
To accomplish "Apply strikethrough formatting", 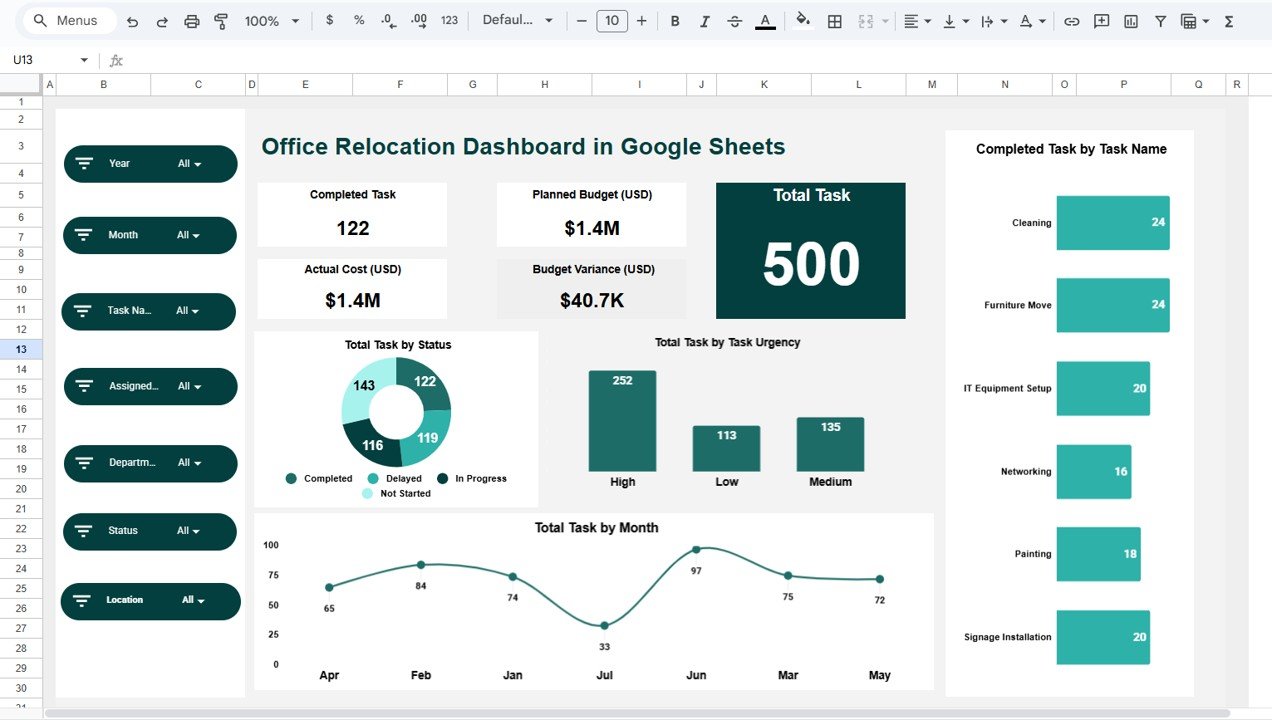I will point(734,20).
